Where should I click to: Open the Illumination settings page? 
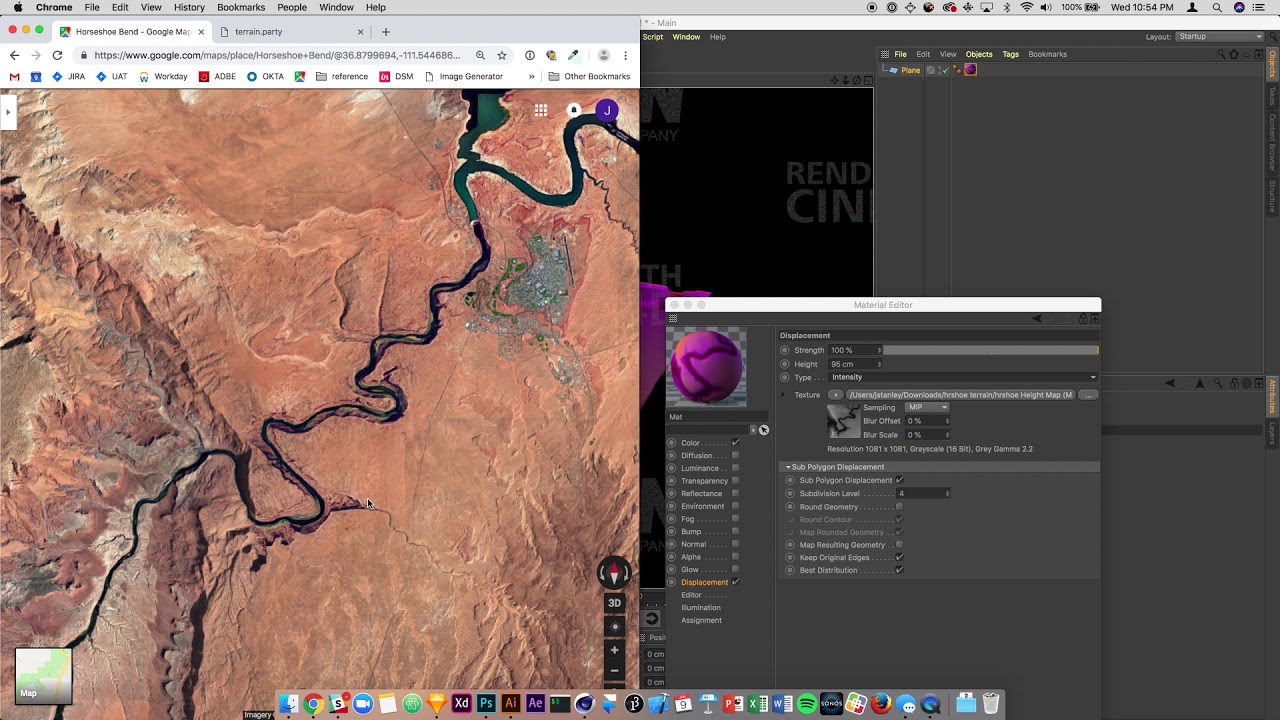[700, 607]
